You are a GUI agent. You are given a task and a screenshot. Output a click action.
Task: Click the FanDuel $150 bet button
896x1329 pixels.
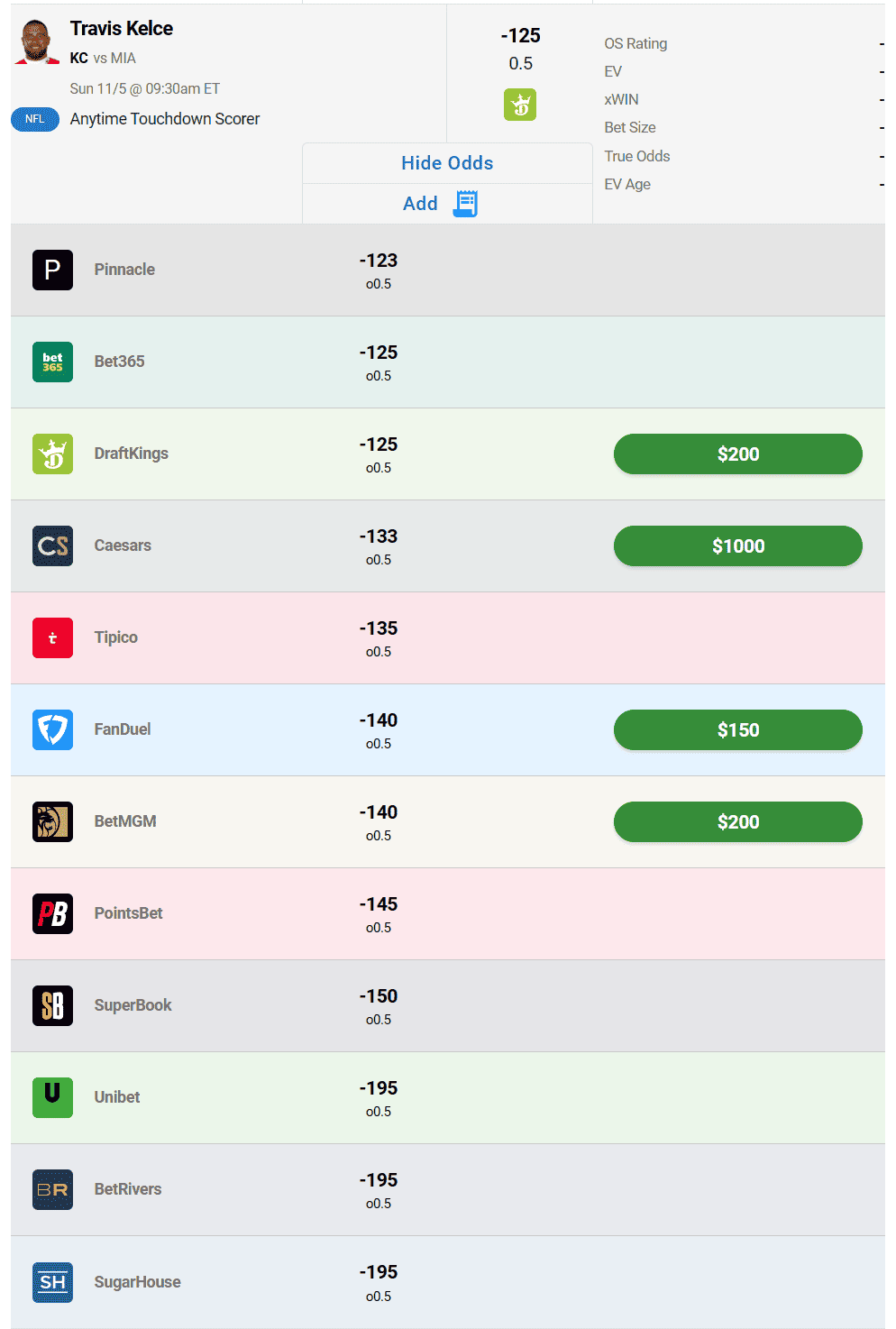(x=737, y=729)
